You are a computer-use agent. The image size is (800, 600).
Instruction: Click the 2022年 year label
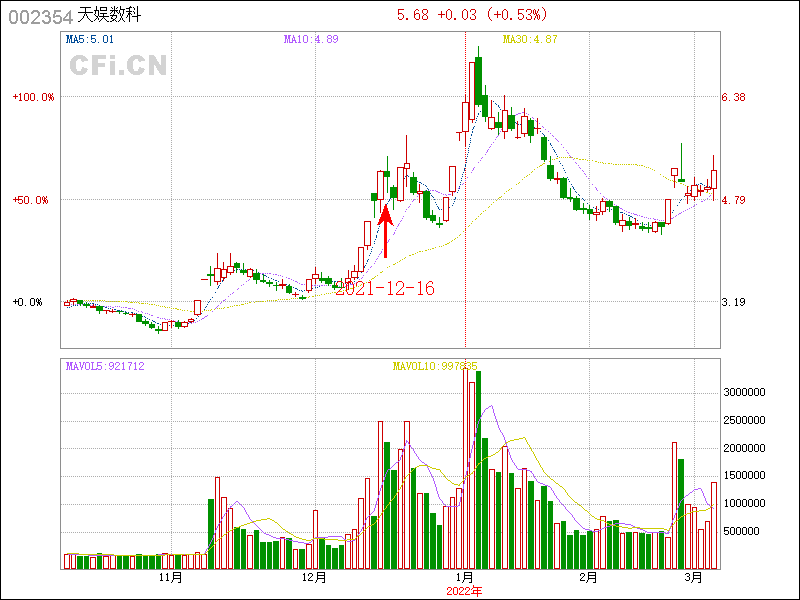click(464, 591)
